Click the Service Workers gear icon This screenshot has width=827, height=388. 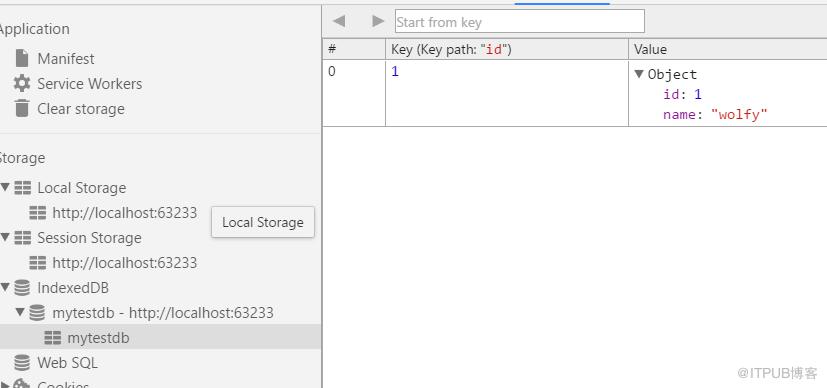[x=22, y=83]
